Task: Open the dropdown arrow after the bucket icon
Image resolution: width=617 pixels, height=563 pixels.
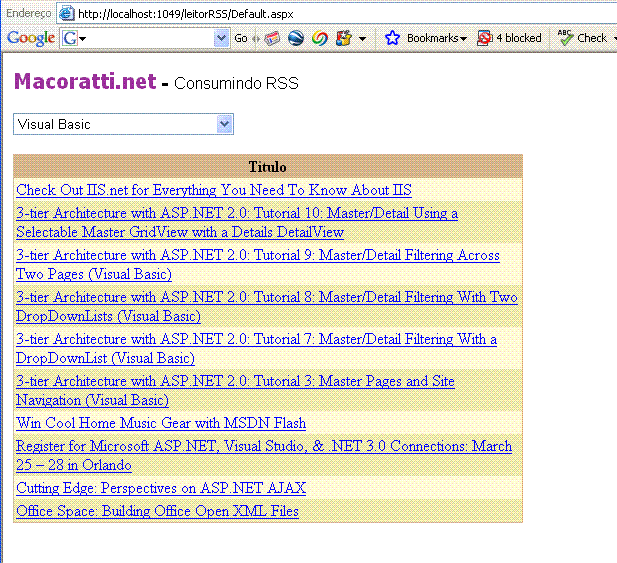Action: tap(362, 39)
